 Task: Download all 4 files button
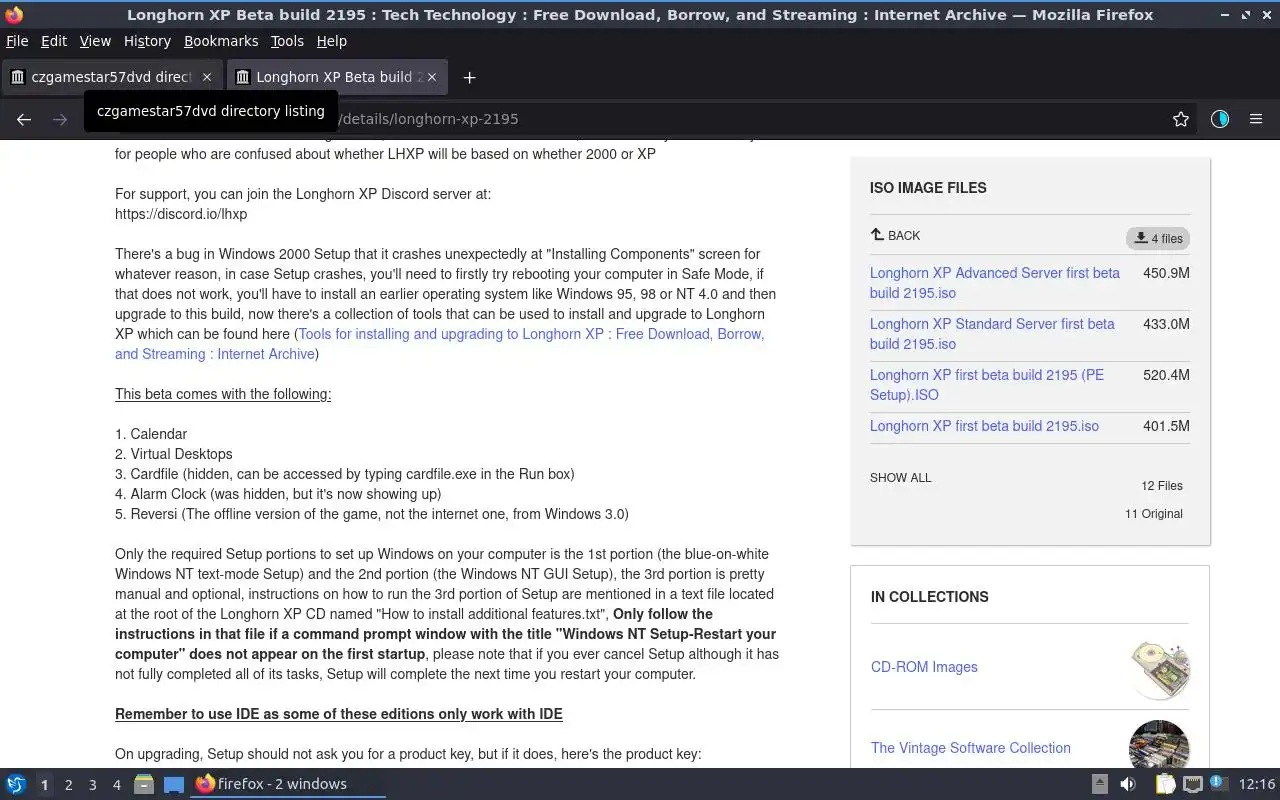click(1158, 238)
